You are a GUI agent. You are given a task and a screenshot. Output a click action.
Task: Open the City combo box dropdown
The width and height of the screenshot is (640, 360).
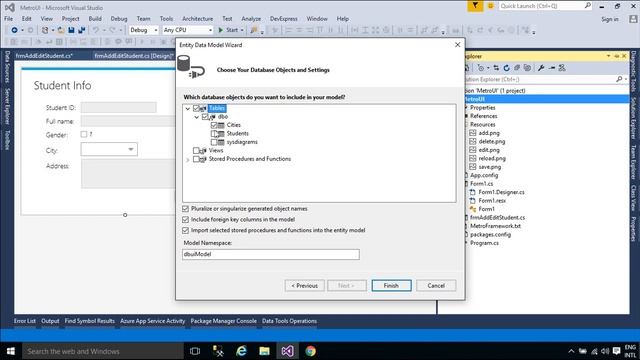pyautogui.click(x=131, y=149)
